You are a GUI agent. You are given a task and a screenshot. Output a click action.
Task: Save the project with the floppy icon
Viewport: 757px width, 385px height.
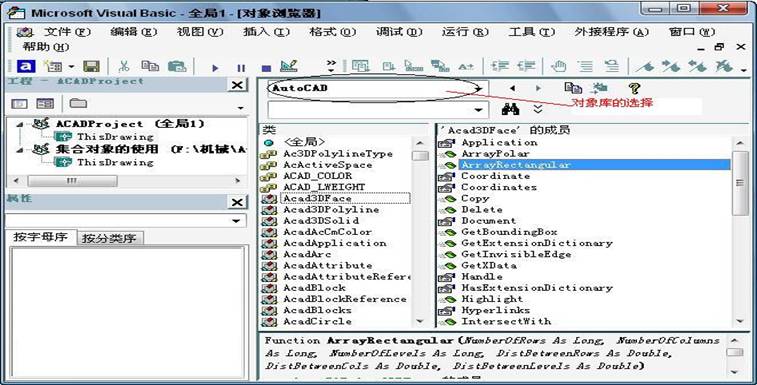pos(91,66)
